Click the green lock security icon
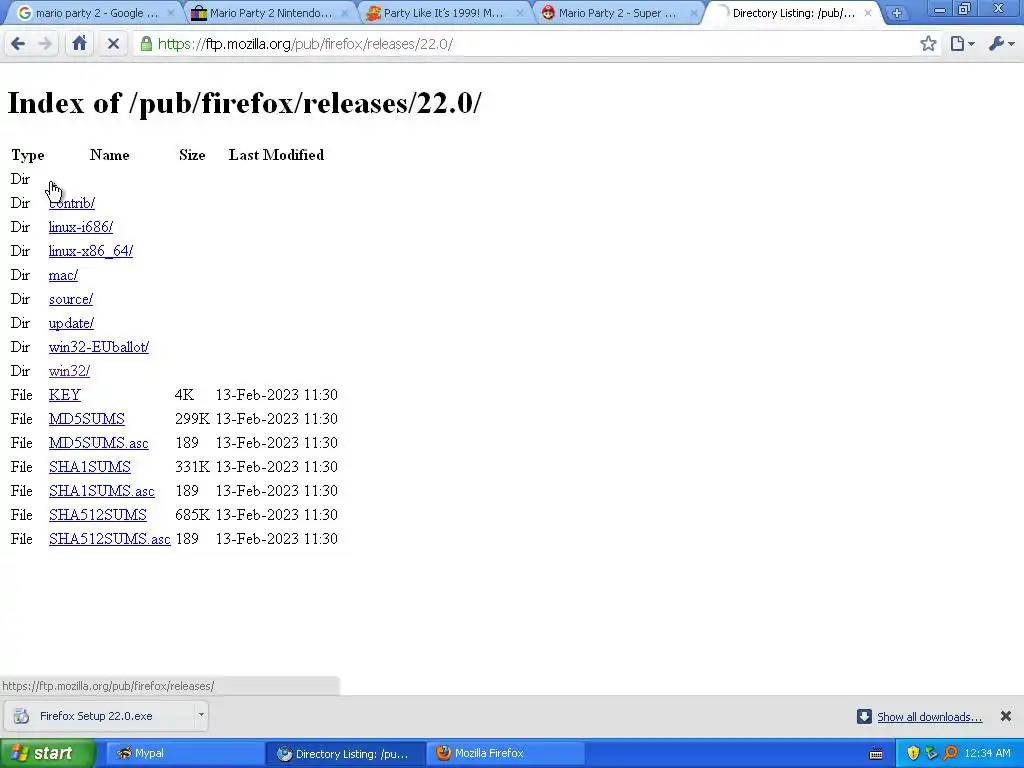 (146, 44)
